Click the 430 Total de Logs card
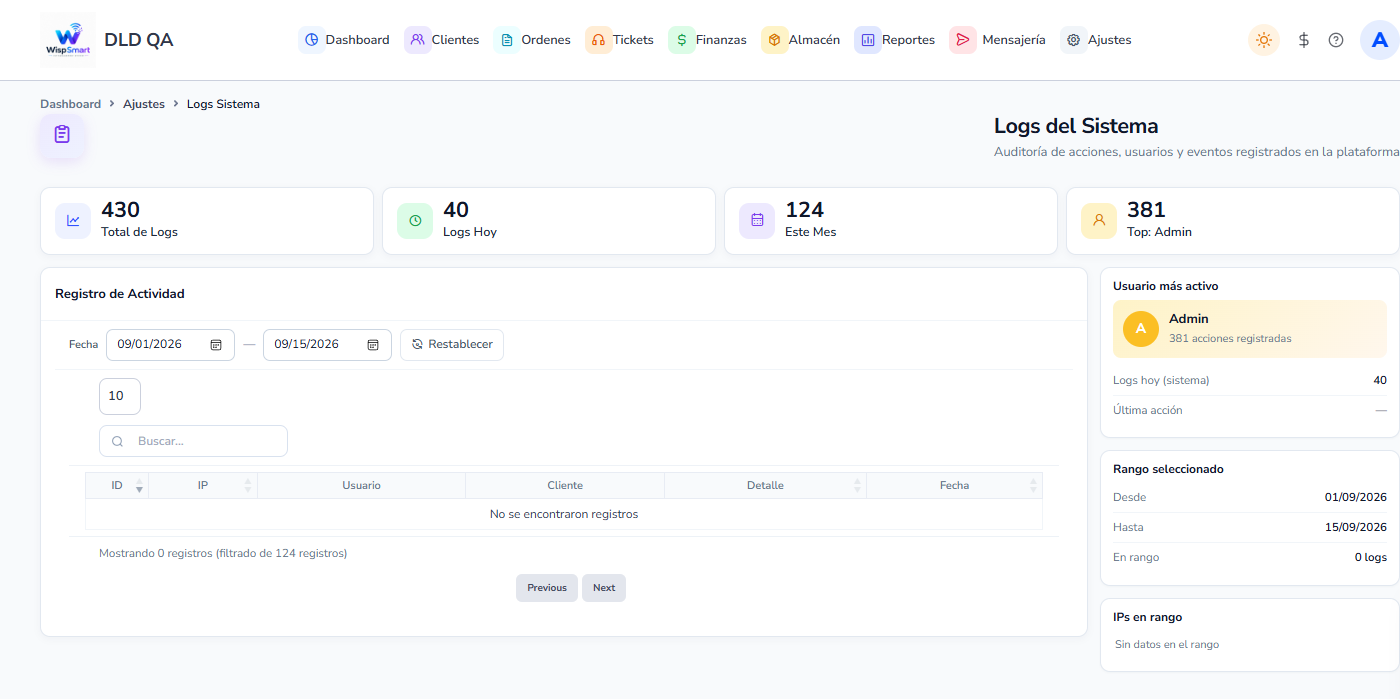Image resolution: width=1400 pixels, height=699 pixels. 207,221
